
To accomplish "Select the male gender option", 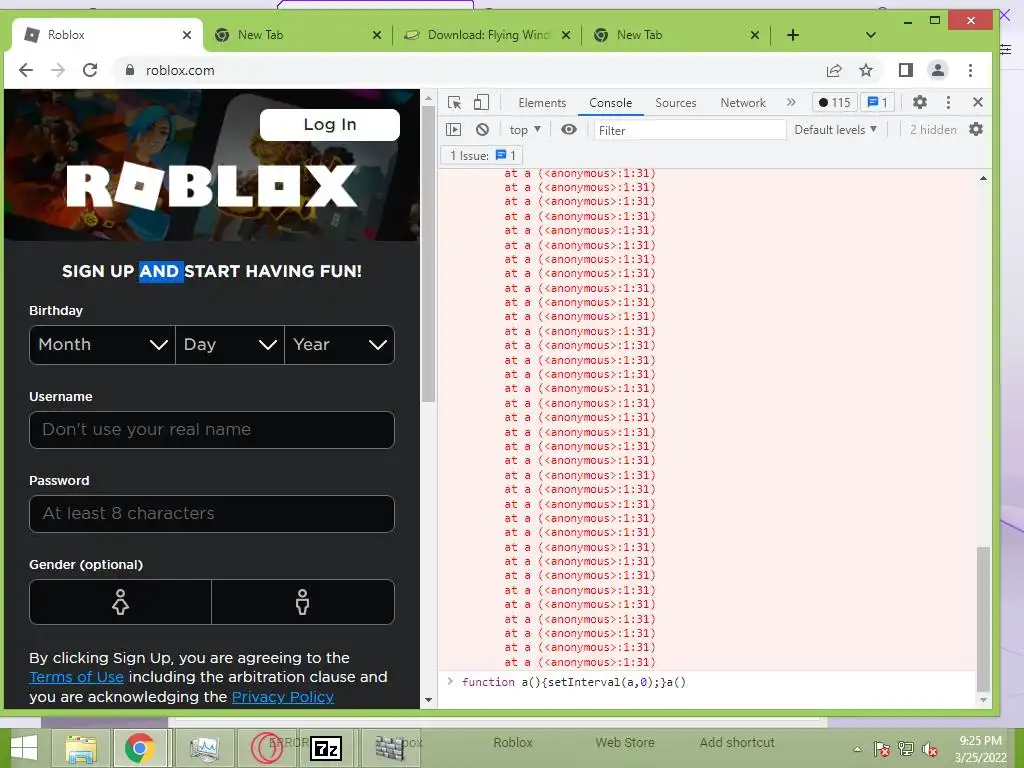I will (x=303, y=602).
